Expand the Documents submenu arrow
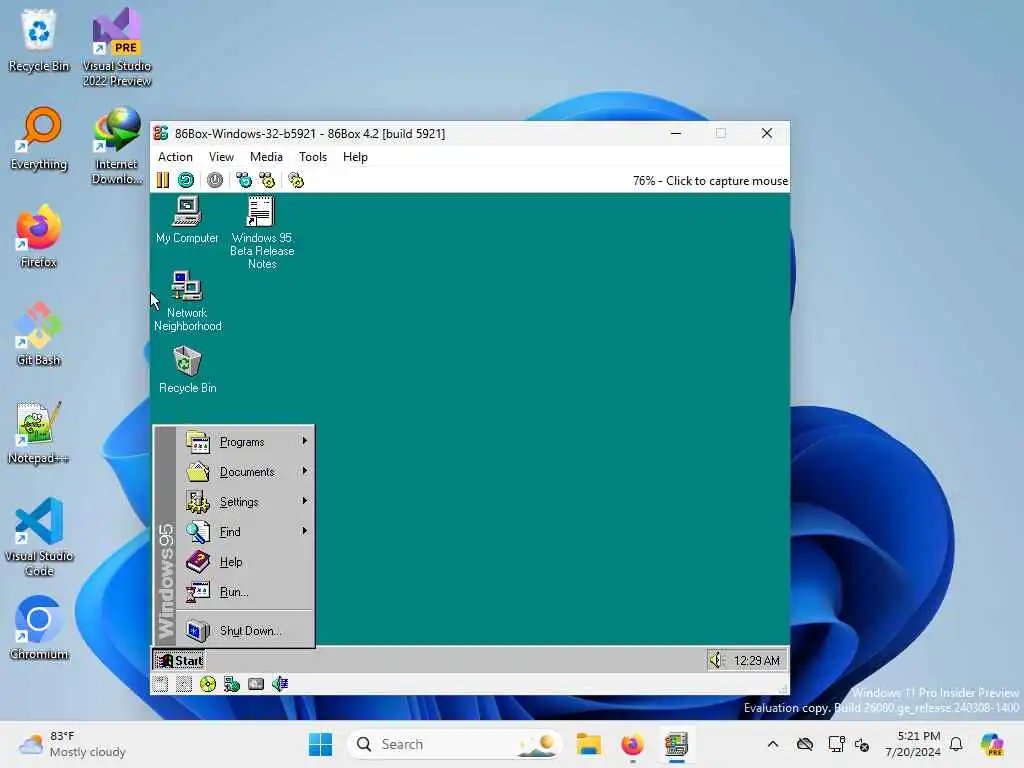The width and height of the screenshot is (1024, 768). pos(304,472)
